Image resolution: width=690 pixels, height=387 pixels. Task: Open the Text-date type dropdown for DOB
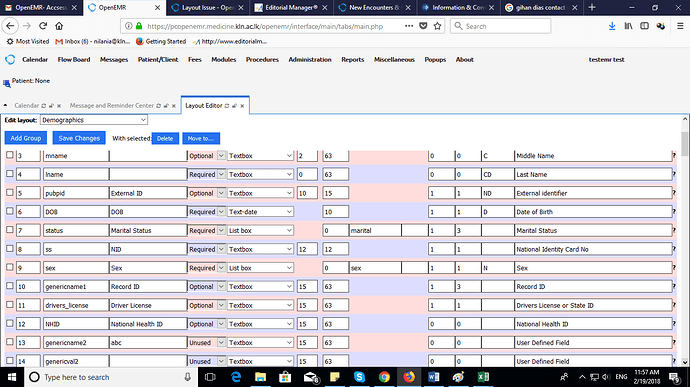(261, 212)
